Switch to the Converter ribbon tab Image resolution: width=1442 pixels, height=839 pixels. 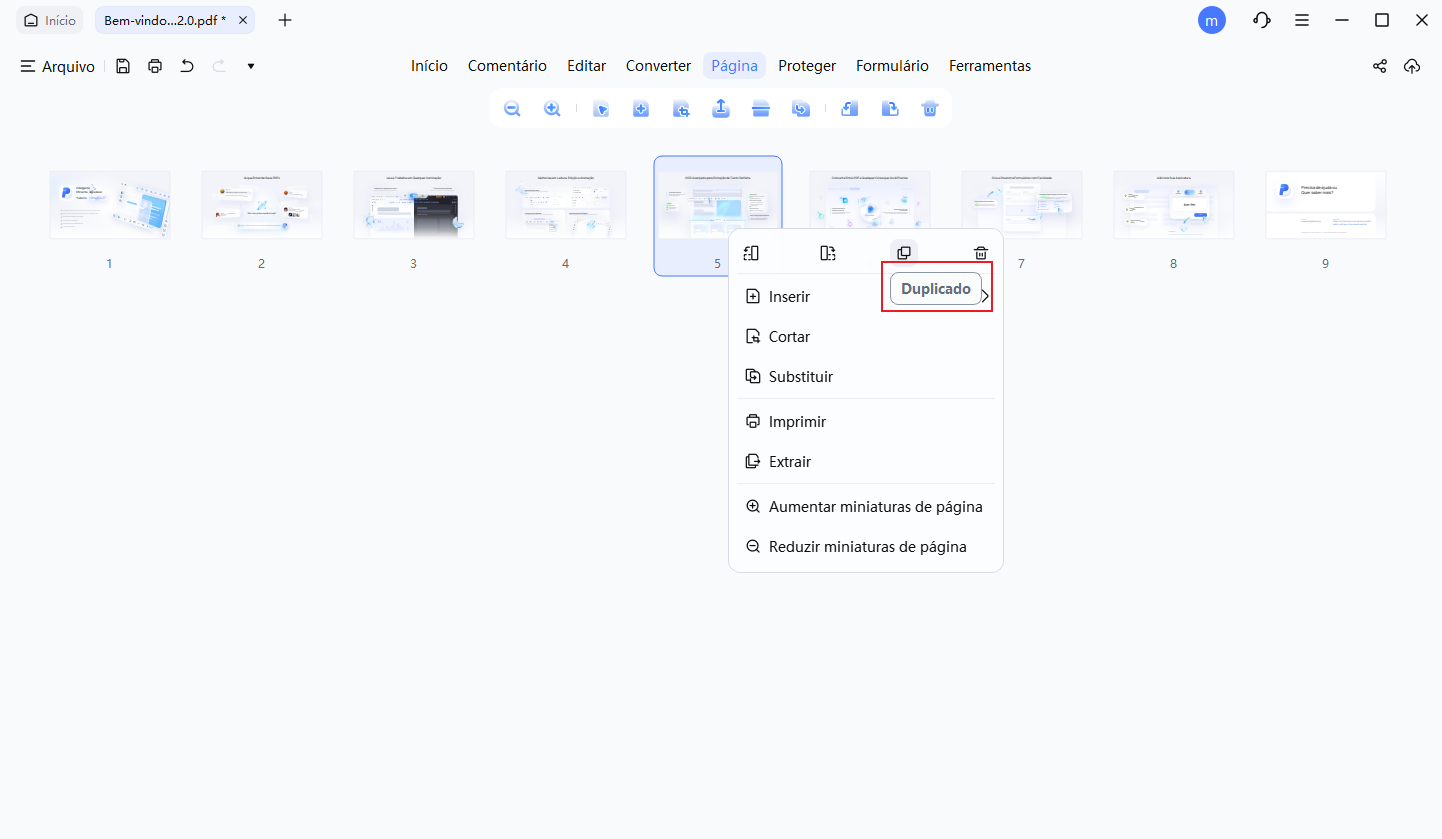[658, 65]
